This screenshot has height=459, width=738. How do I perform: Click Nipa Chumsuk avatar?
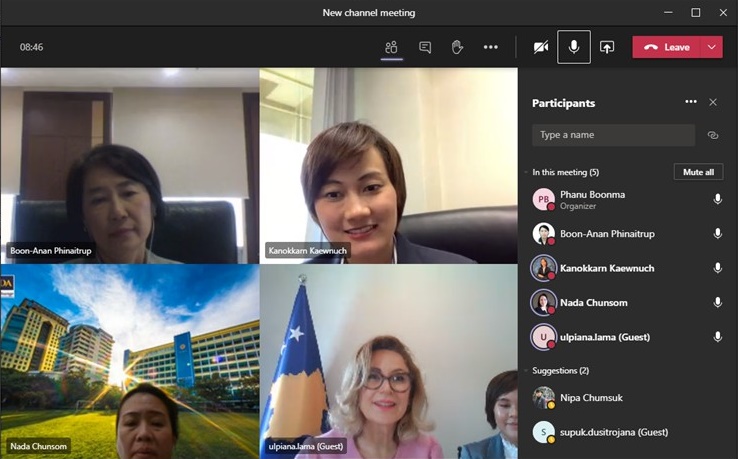coord(544,398)
